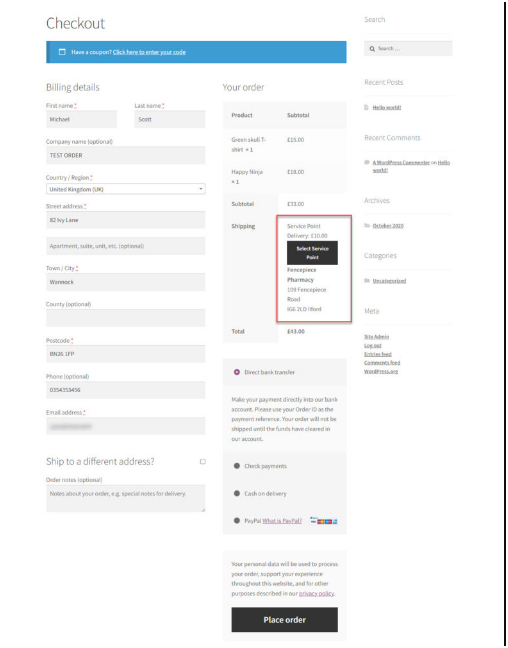
Task: Click the Select Service Point button
Action: (312, 253)
